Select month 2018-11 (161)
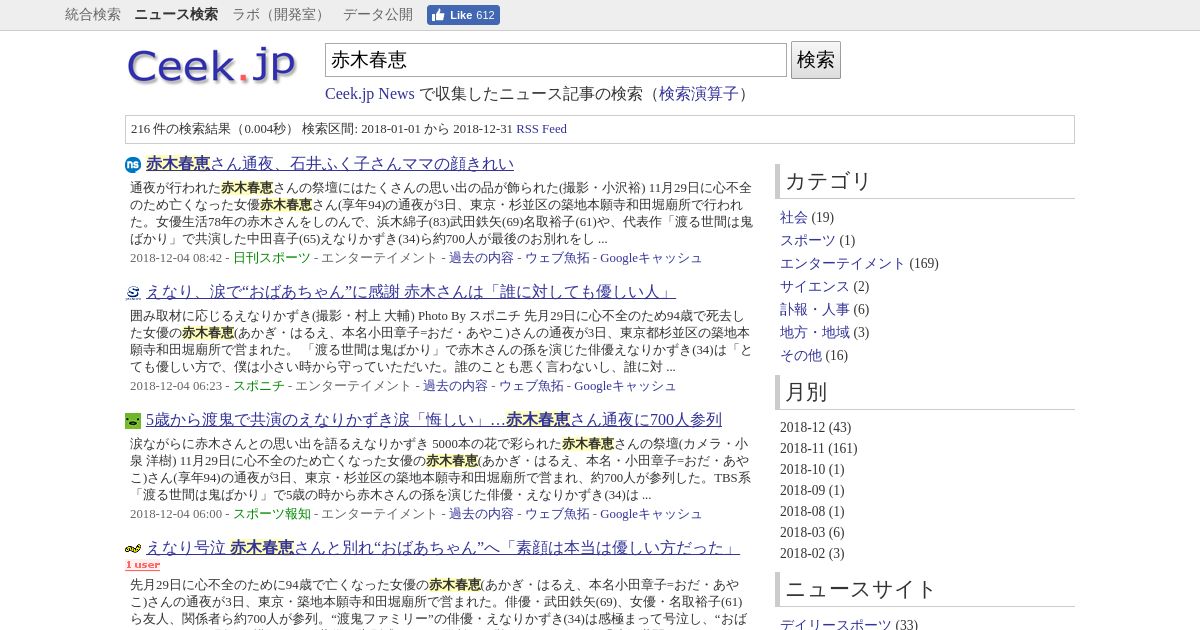The height and width of the screenshot is (630, 1200). (x=818, y=449)
